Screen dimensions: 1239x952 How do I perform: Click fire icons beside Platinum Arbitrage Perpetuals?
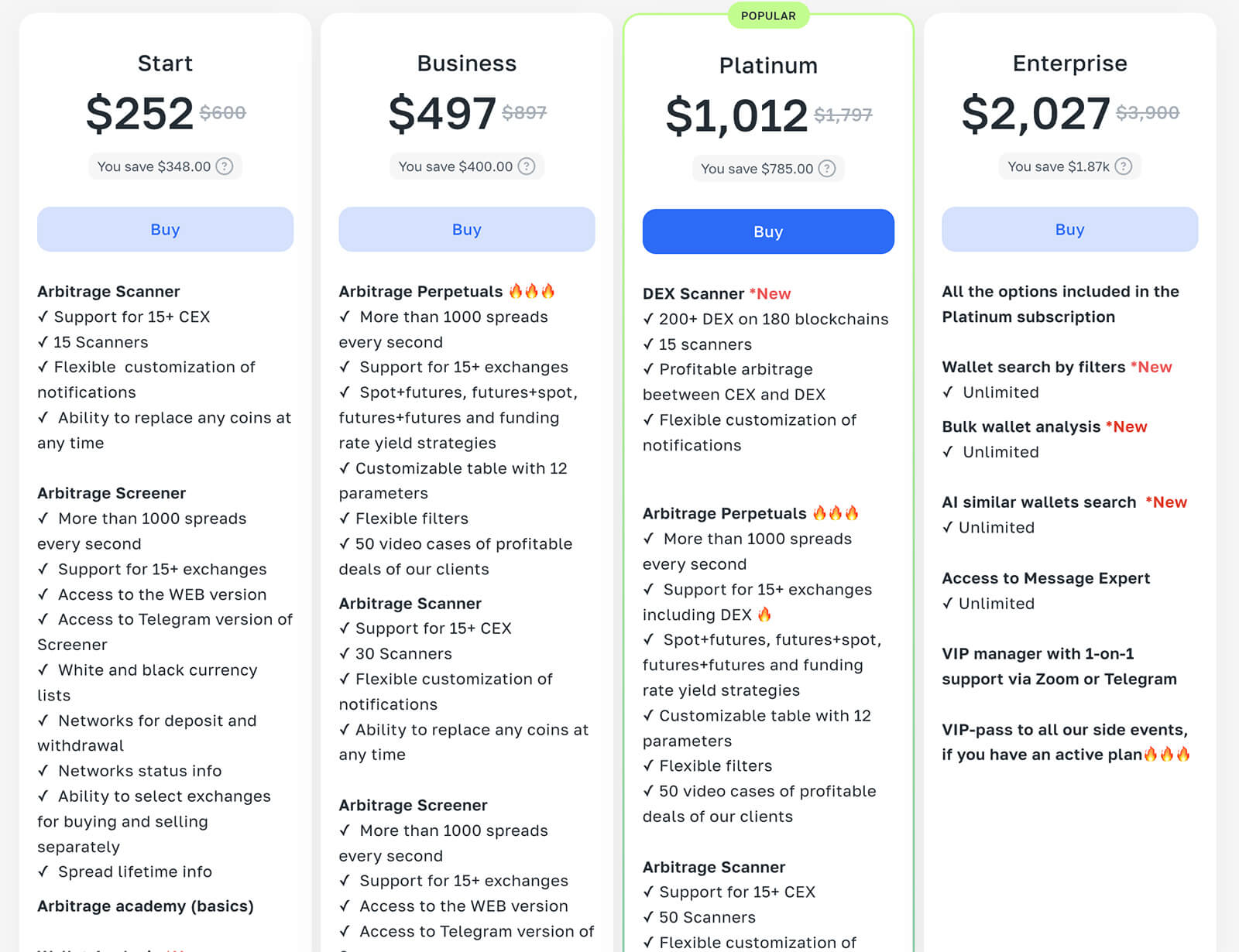pos(836,513)
